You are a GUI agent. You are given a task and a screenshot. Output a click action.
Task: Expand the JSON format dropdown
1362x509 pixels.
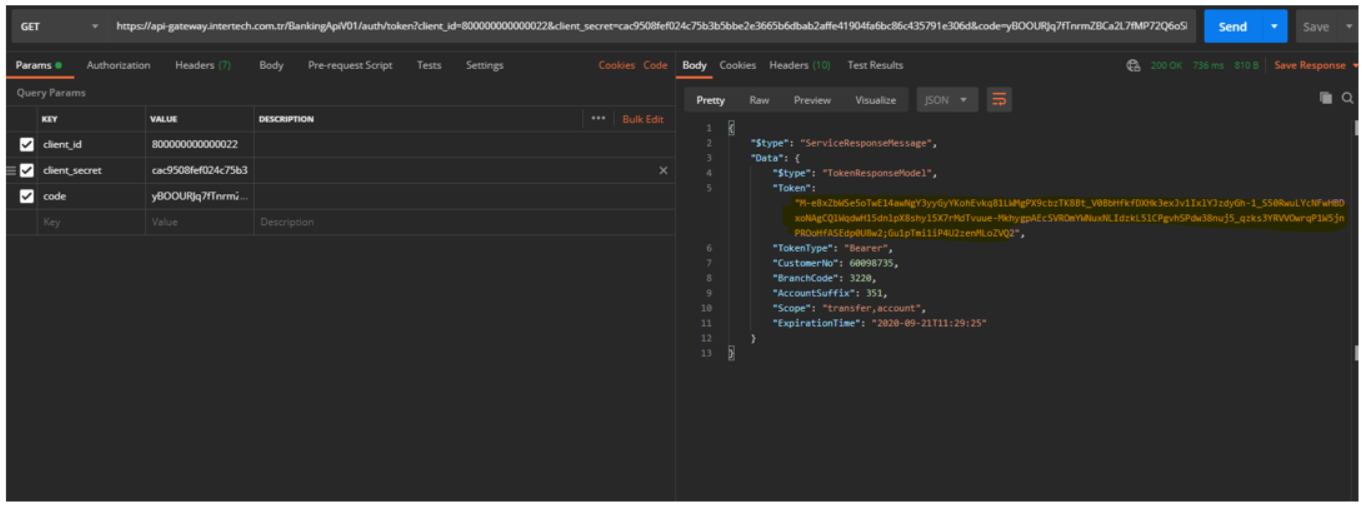(x=945, y=100)
